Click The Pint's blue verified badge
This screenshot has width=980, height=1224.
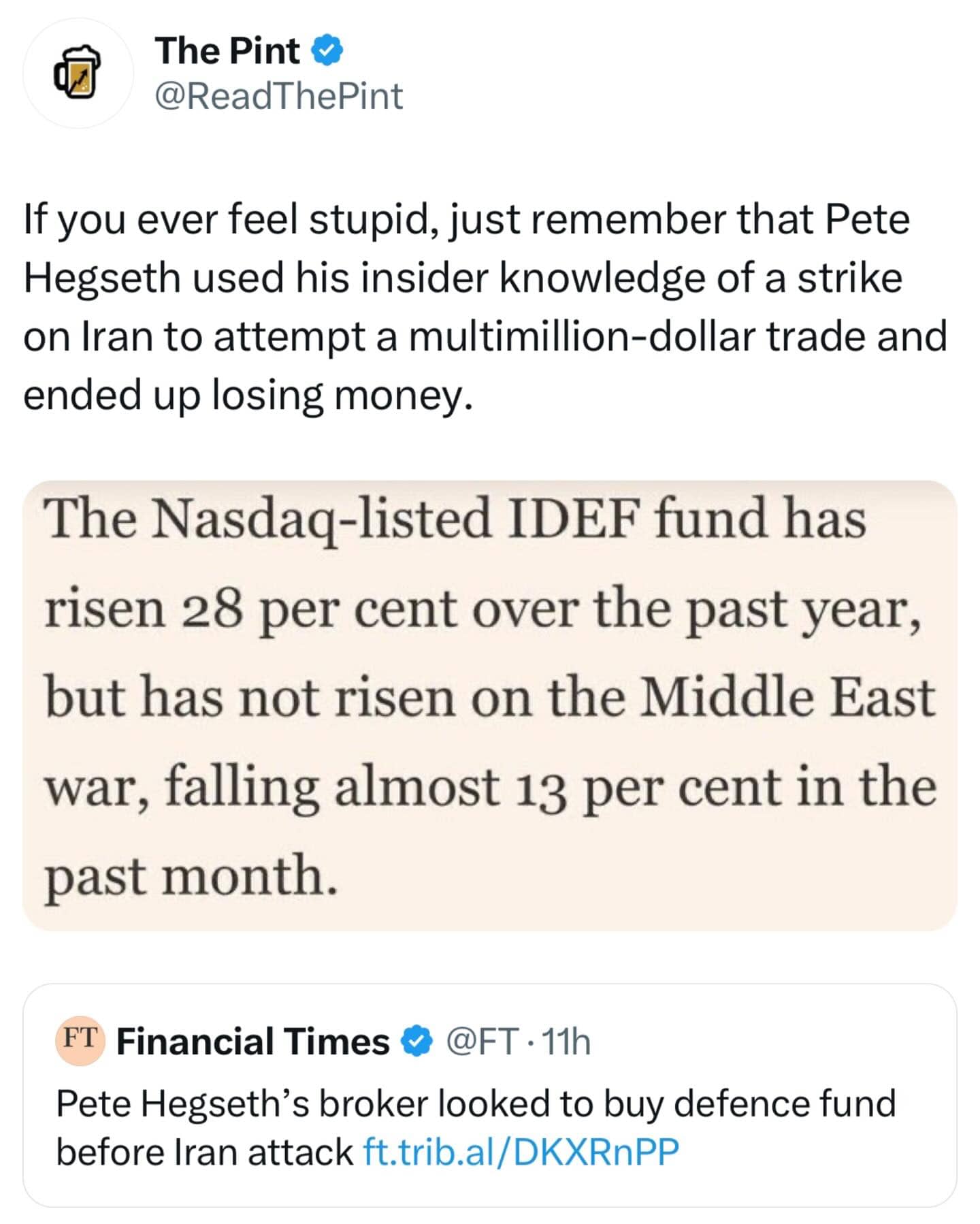[x=327, y=52]
